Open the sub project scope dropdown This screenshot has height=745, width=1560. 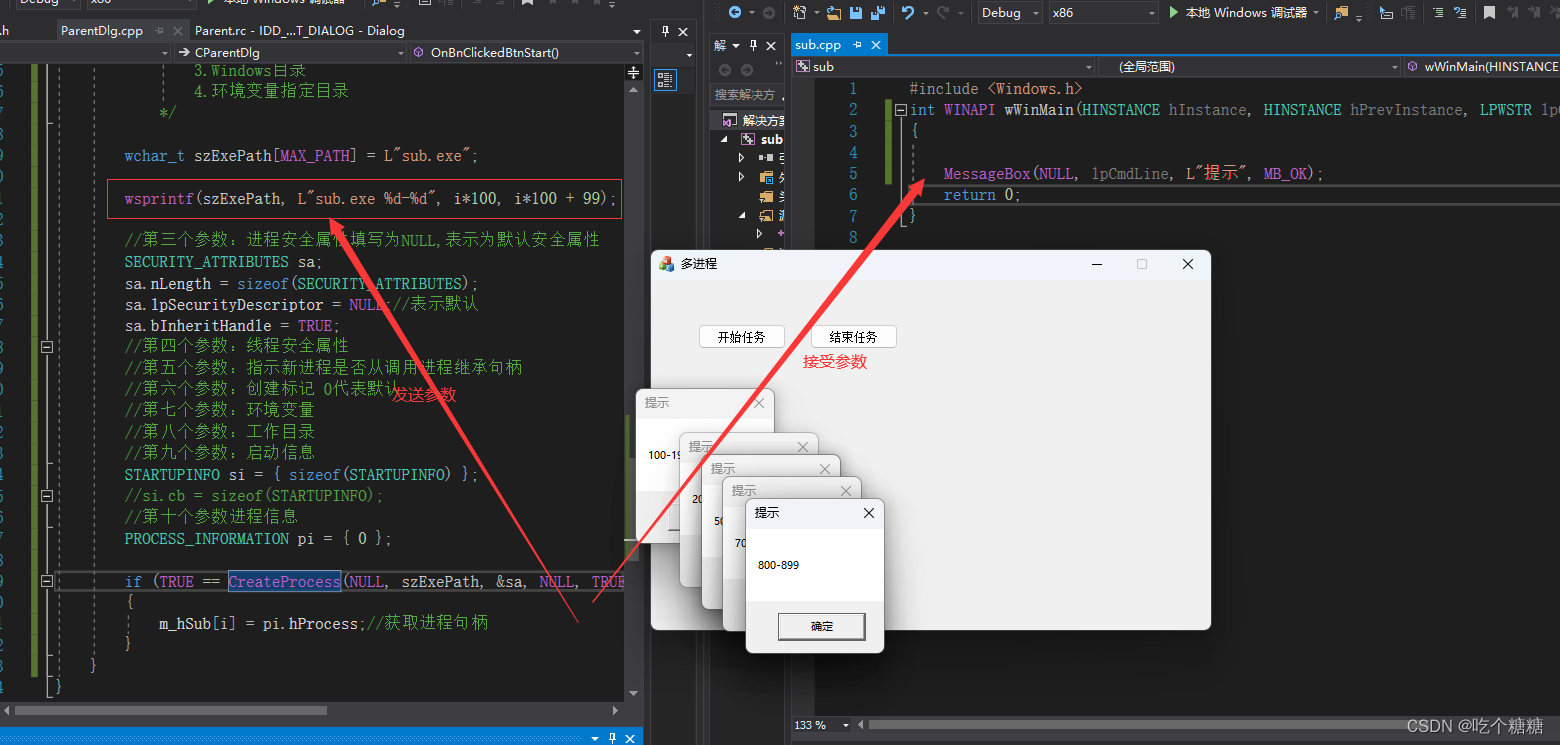click(x=943, y=67)
